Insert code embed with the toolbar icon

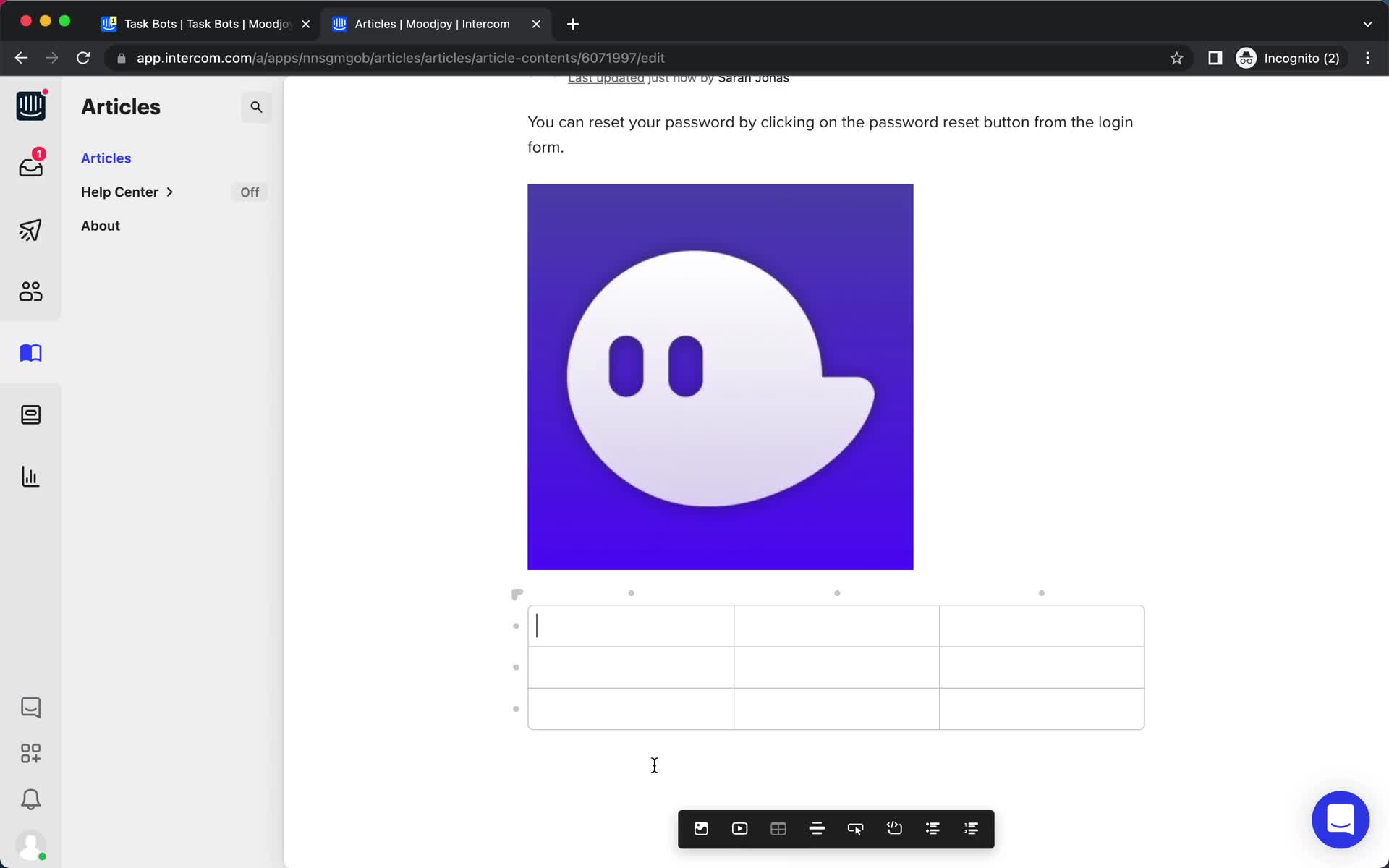(x=894, y=829)
